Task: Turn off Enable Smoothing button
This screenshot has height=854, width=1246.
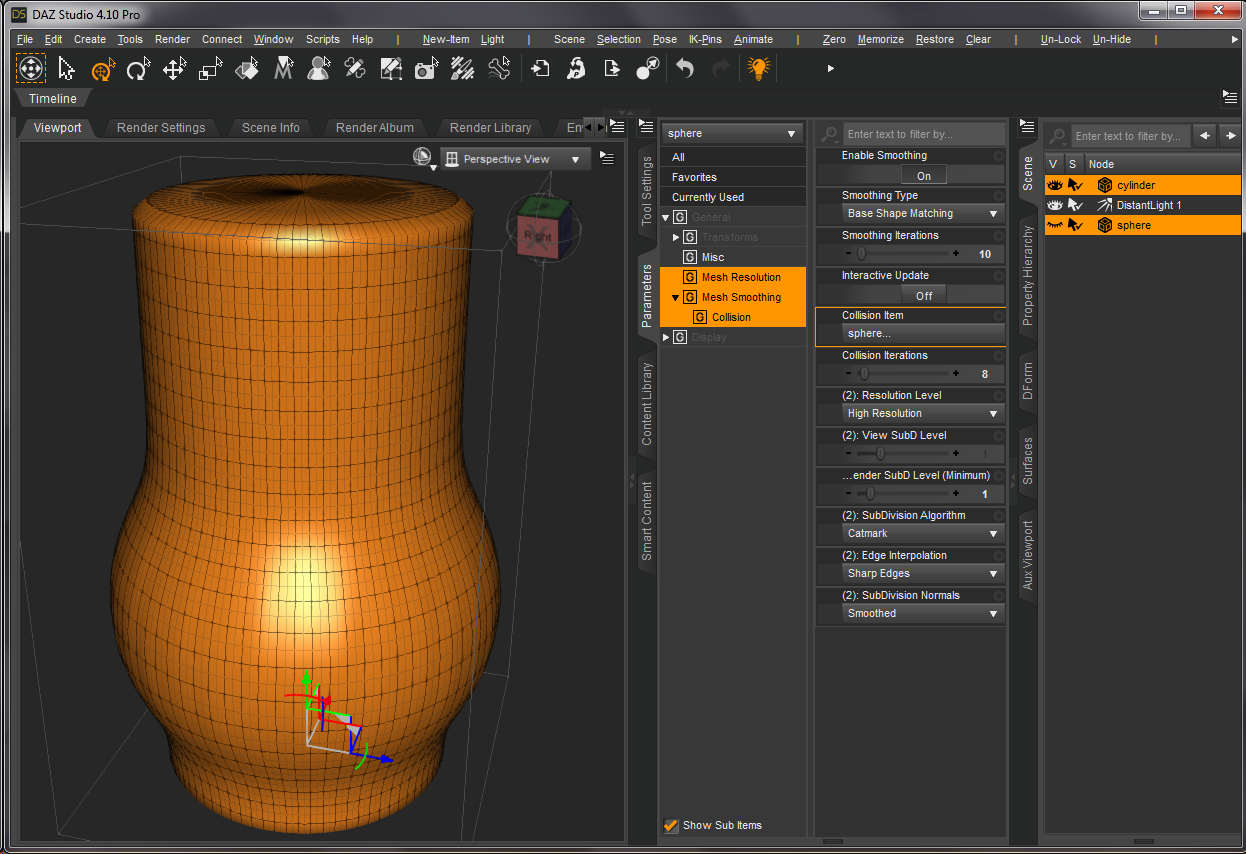Action: tap(923, 176)
